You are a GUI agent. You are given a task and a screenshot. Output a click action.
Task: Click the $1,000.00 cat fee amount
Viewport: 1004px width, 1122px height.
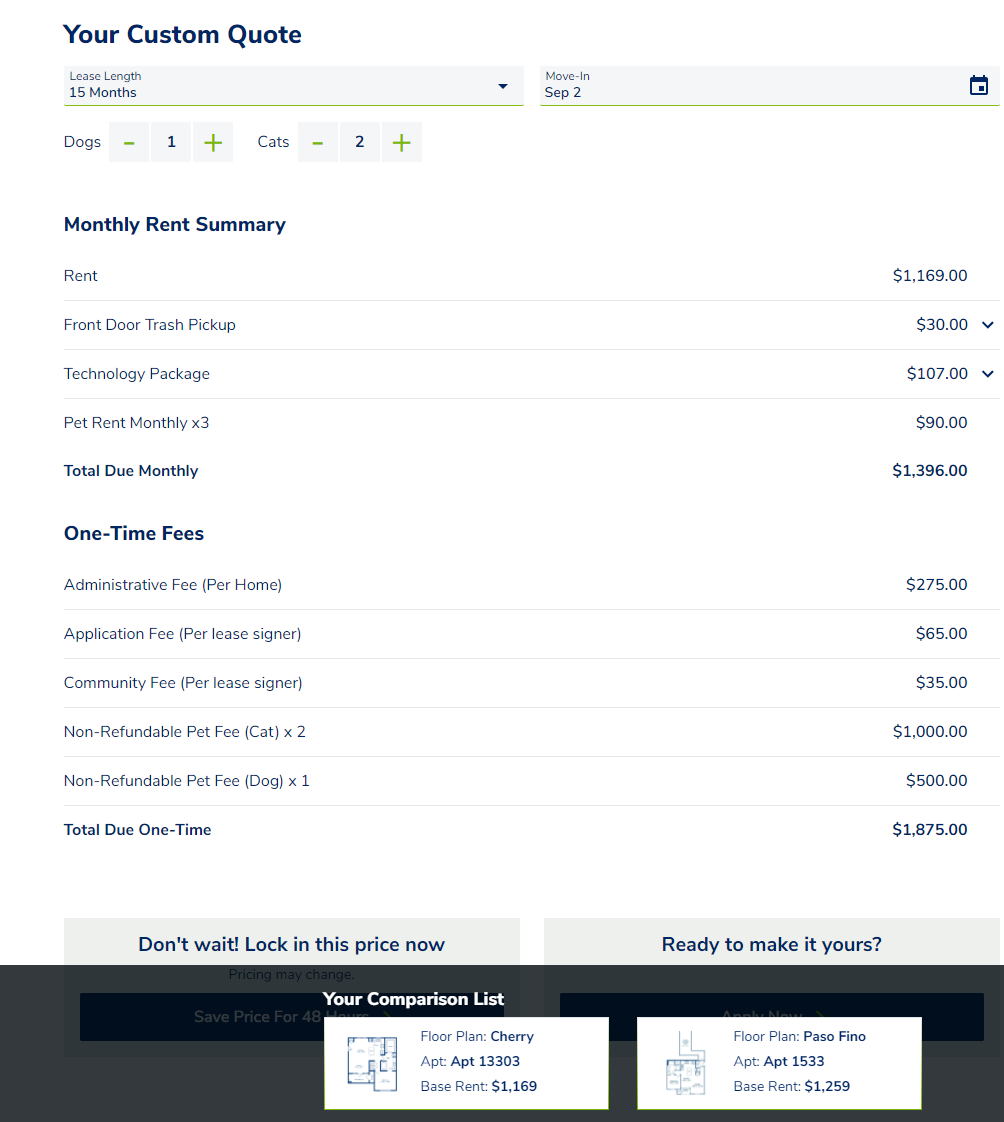point(930,732)
